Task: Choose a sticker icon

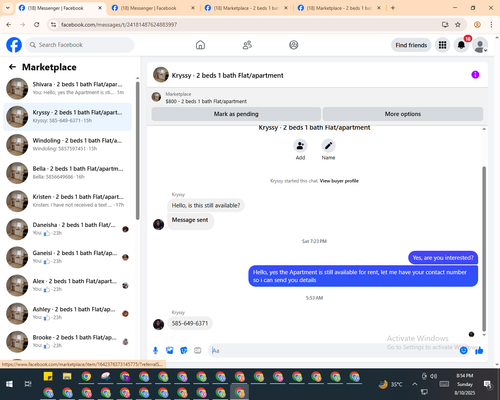Action: (x=184, y=350)
